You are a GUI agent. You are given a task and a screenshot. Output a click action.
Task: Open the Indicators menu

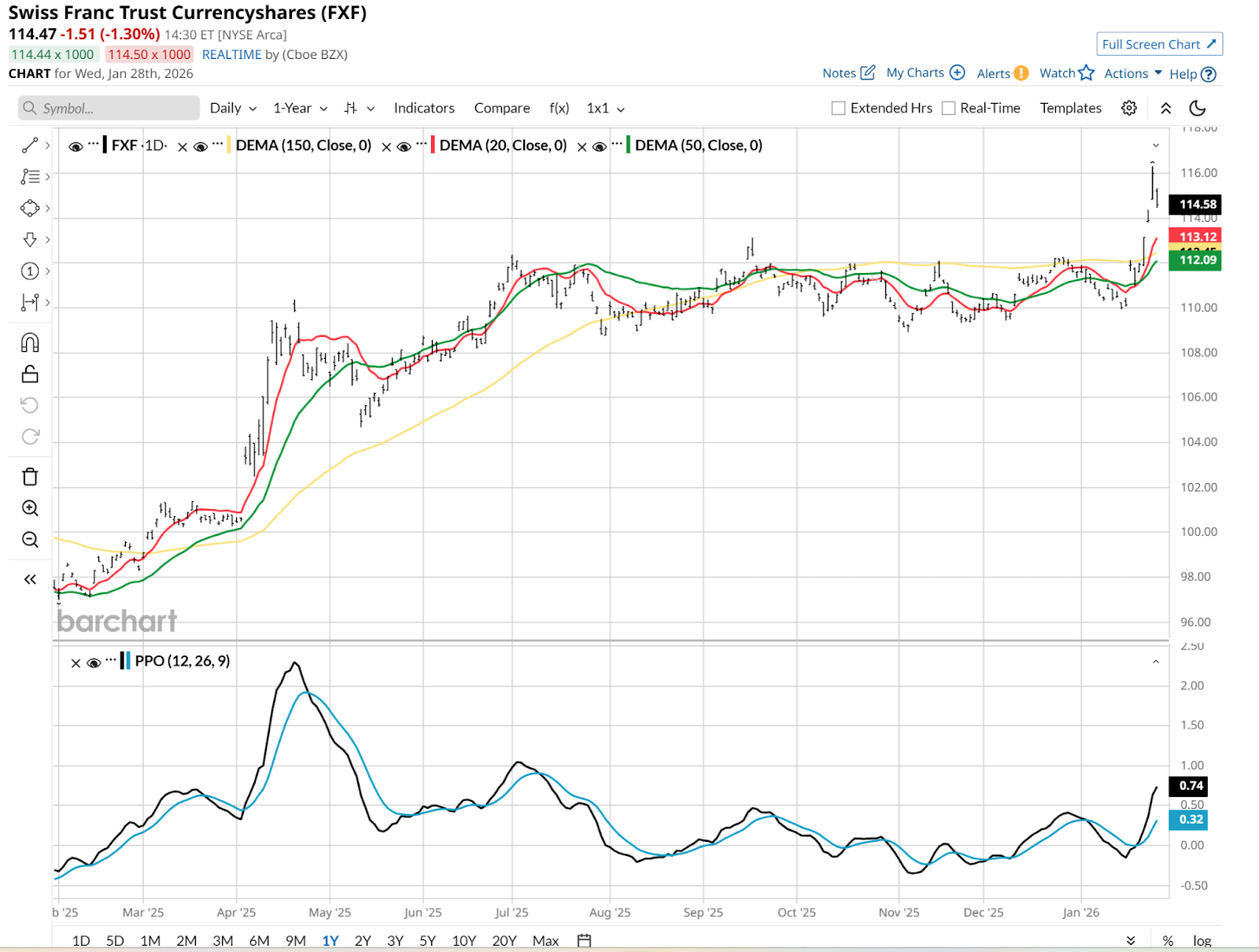pyautogui.click(x=424, y=109)
